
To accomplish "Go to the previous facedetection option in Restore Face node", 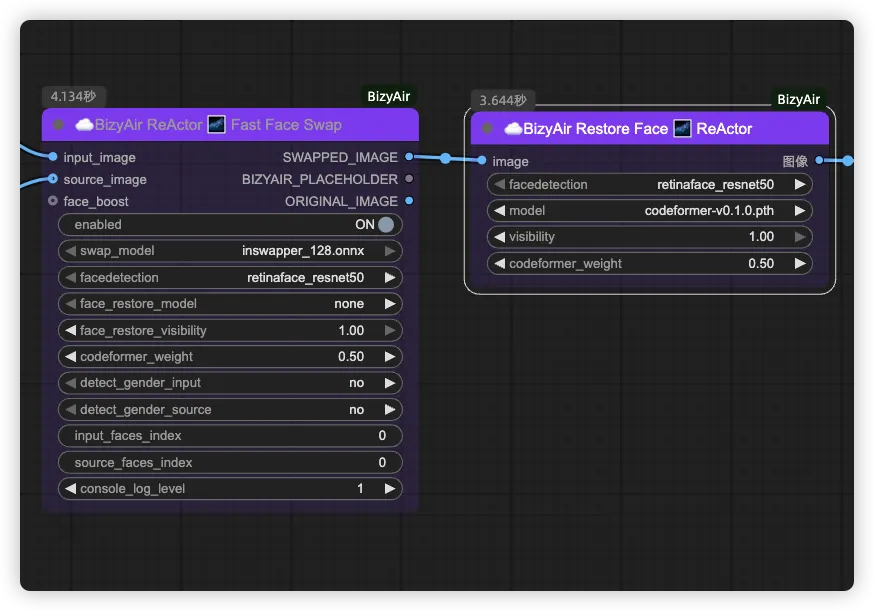I will 499,185.
